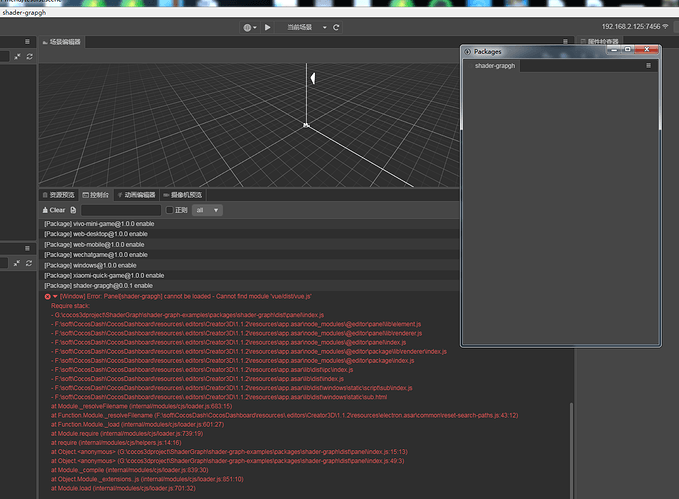Image resolution: width=679 pixels, height=499 pixels.
Task: Collapse the red error stack trace arrow
Action: coord(55,296)
